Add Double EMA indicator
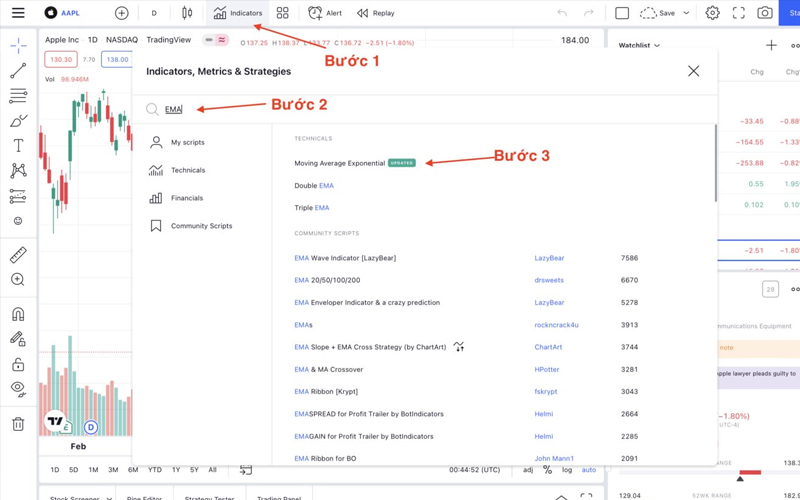This screenshot has height=500, width=800. [314, 186]
